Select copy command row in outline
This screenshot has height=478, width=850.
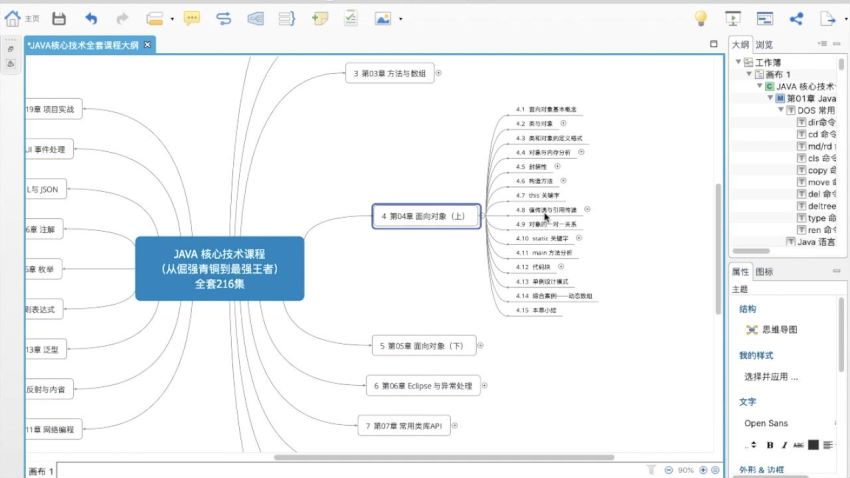[816, 170]
